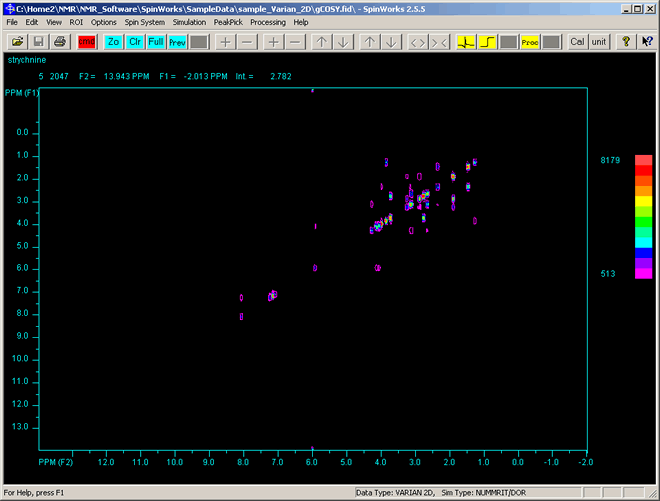Open the Simulation menu
This screenshot has height=501, width=660.
[x=189, y=22]
